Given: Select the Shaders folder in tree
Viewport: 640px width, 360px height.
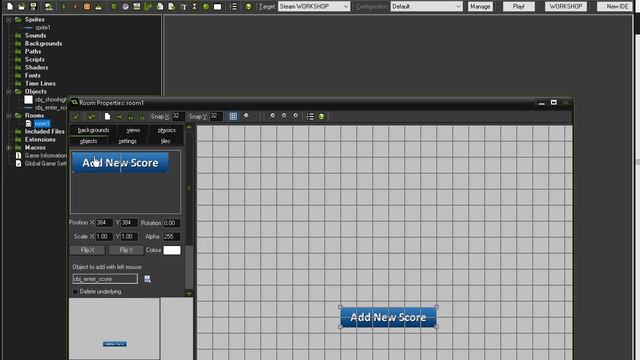Looking at the screenshot, I should pos(36,68).
